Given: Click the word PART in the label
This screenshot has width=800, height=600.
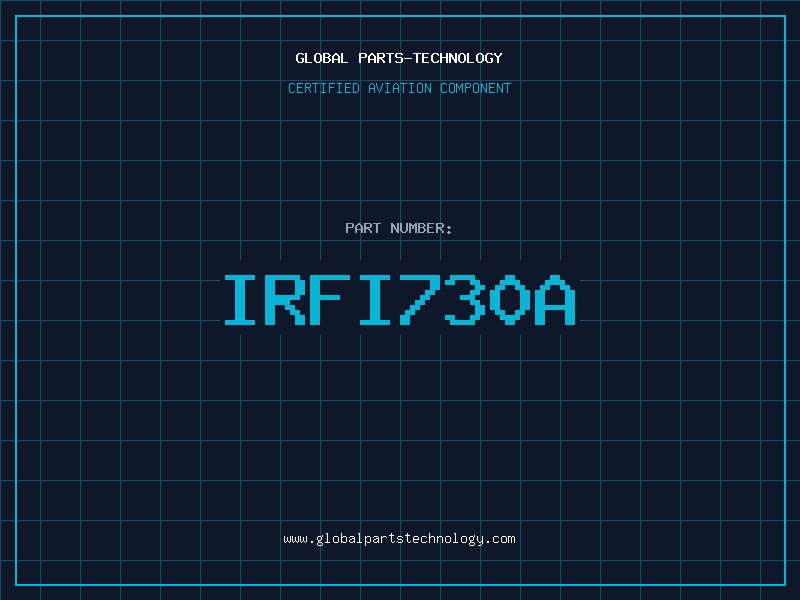Looking at the screenshot, I should point(363,228).
